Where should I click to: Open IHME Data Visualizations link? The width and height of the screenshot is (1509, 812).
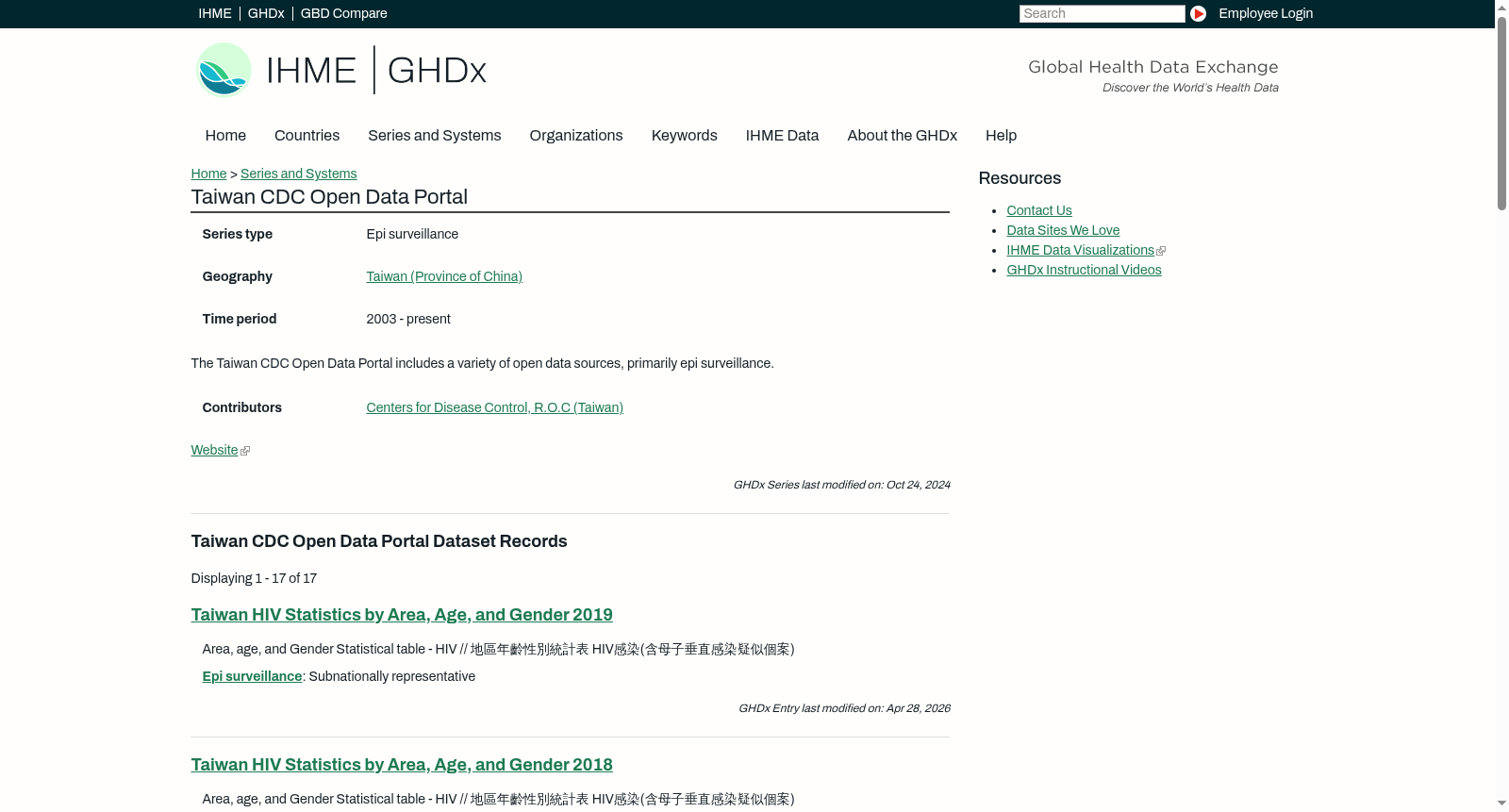1080,250
